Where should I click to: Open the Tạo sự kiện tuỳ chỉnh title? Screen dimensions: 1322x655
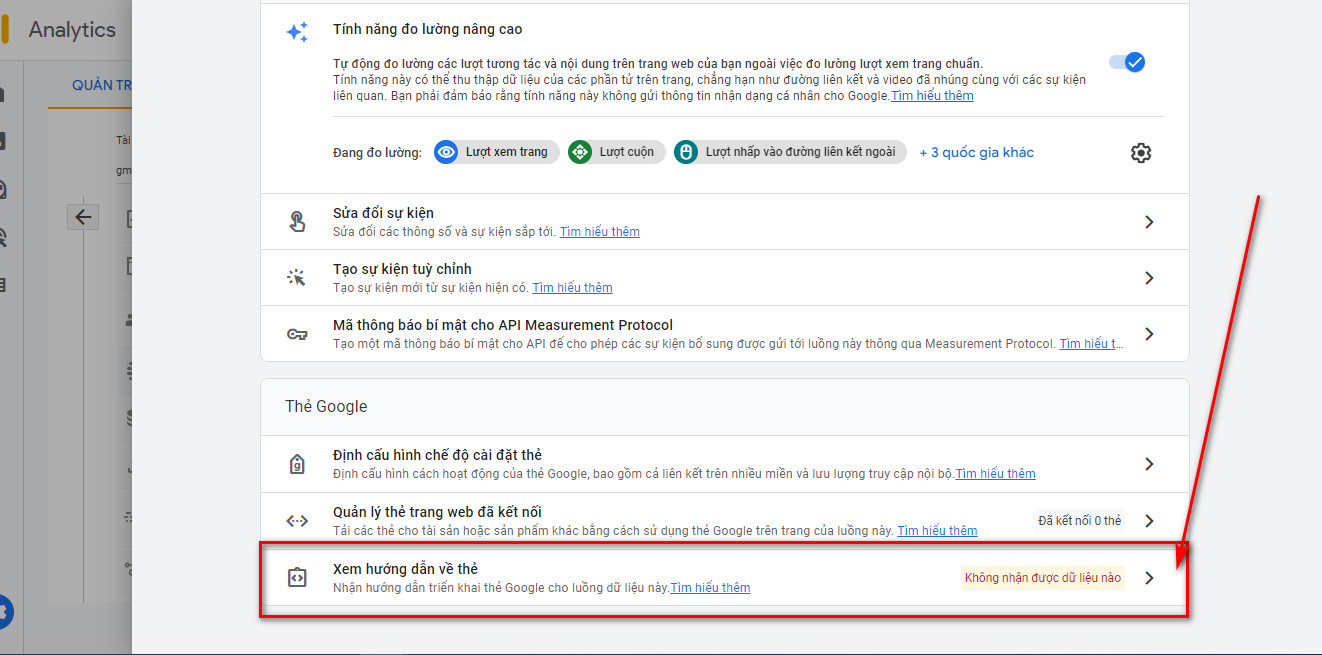(402, 269)
